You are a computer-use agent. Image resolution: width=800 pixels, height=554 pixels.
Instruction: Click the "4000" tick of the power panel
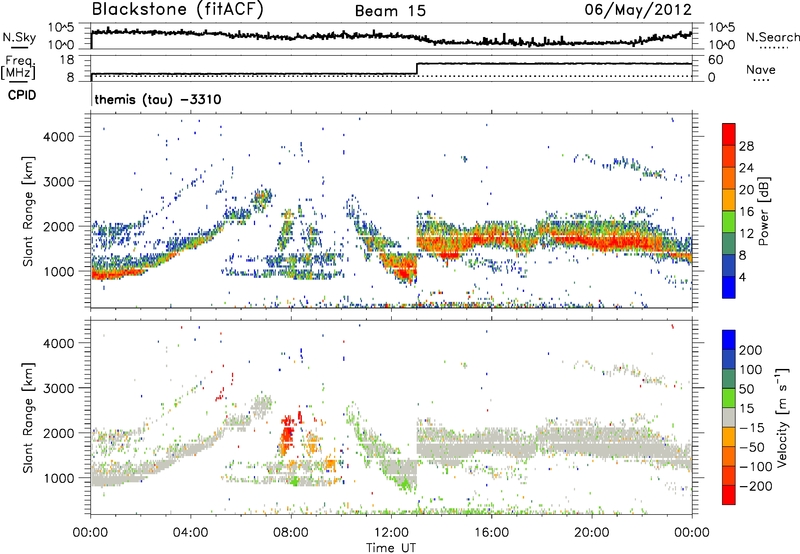[x=59, y=137]
